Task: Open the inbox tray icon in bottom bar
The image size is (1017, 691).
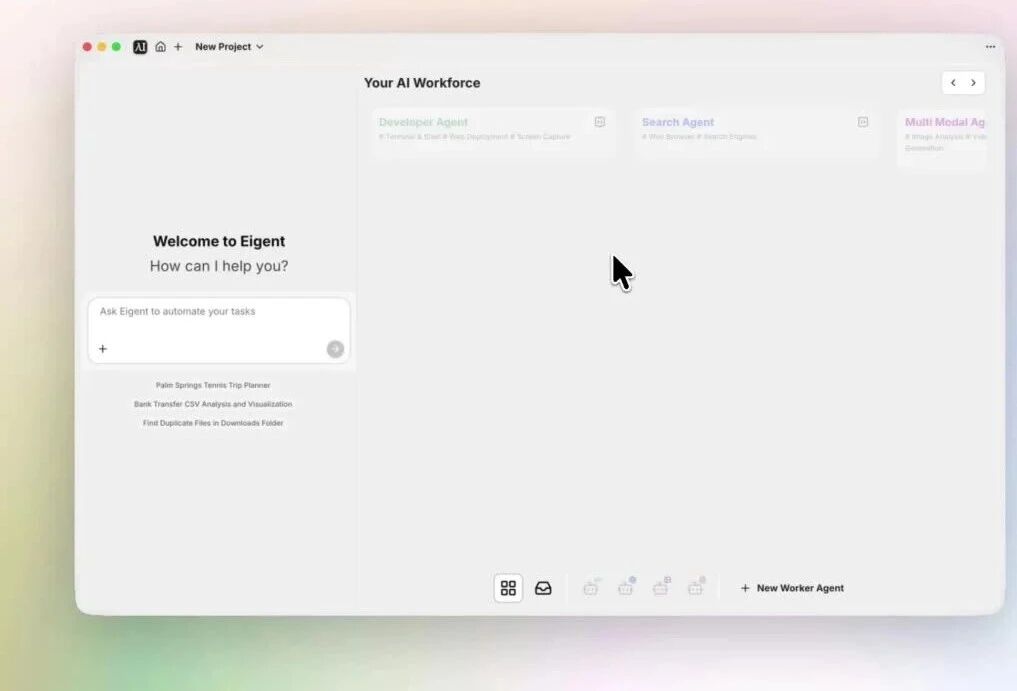Action: click(543, 588)
